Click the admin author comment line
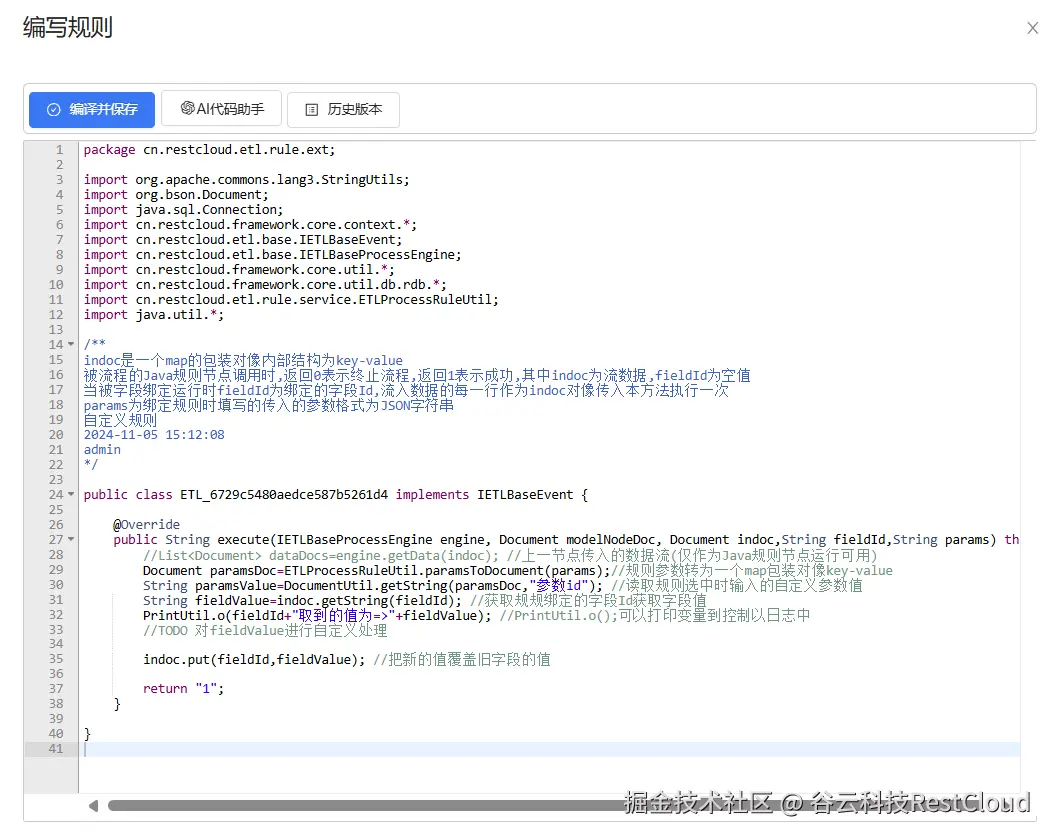The image size is (1055, 840). [x=102, y=450]
